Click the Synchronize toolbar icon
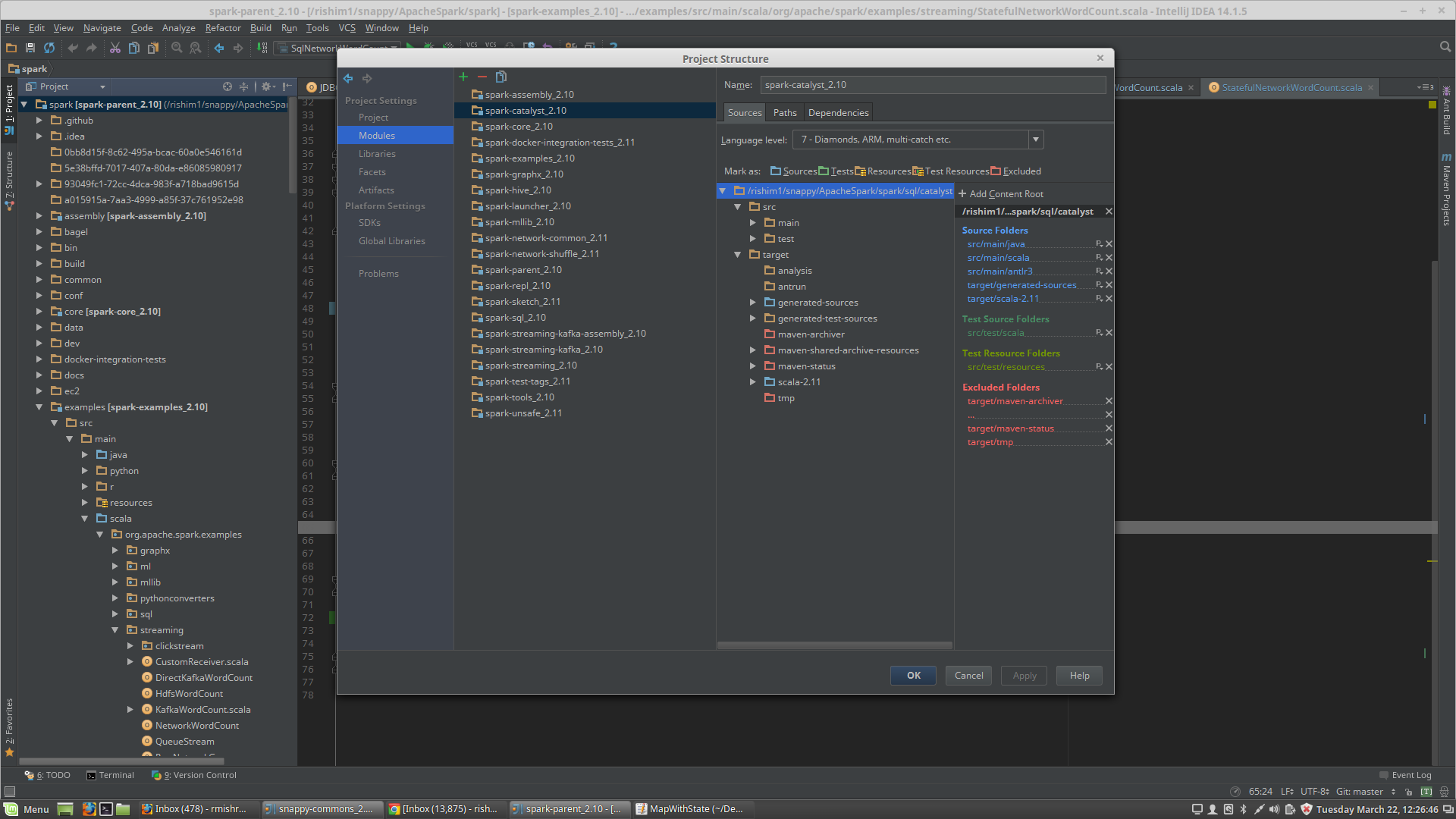This screenshot has height=819, width=1456. [49, 48]
